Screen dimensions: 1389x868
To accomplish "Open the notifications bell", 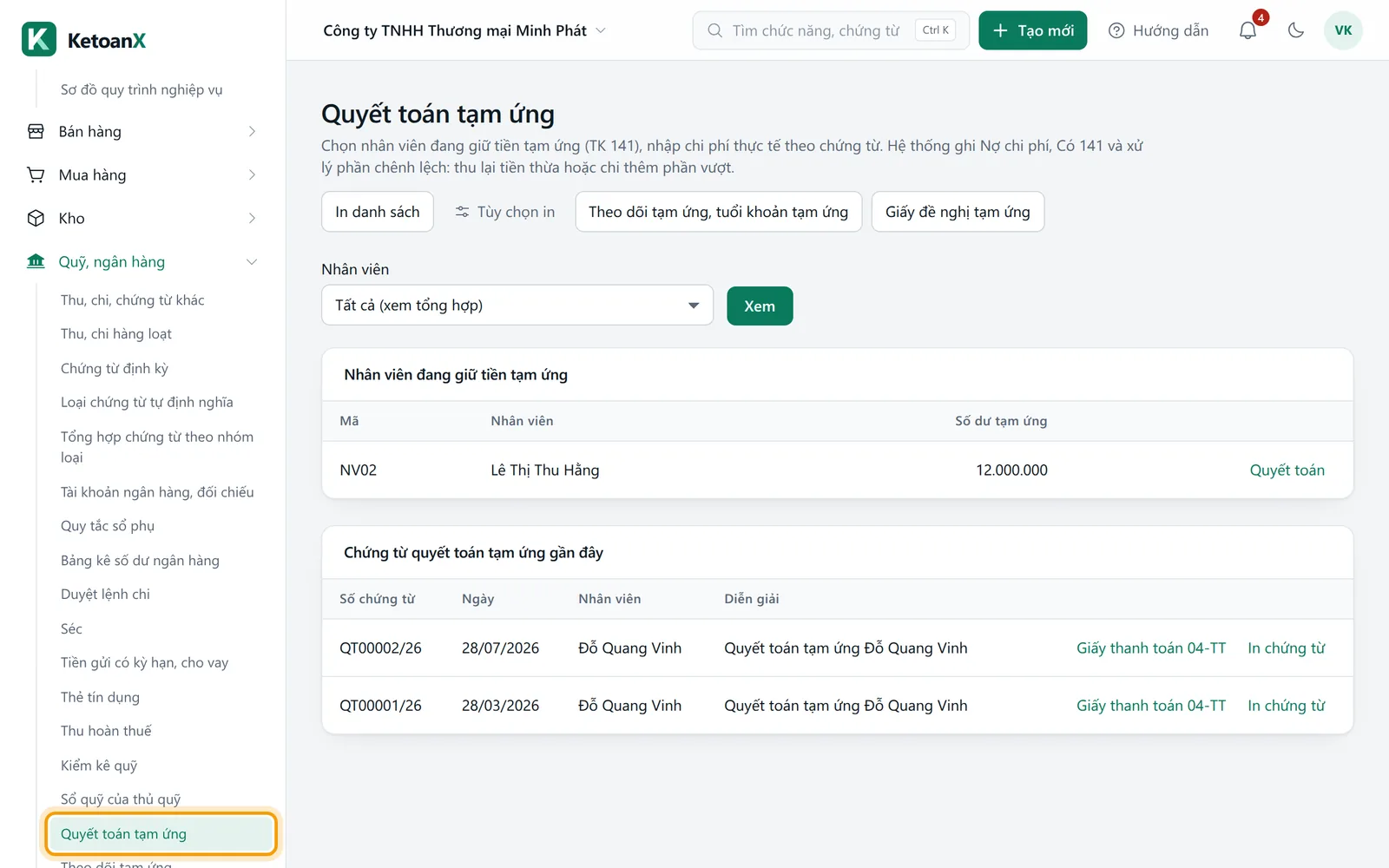I will (x=1247, y=30).
